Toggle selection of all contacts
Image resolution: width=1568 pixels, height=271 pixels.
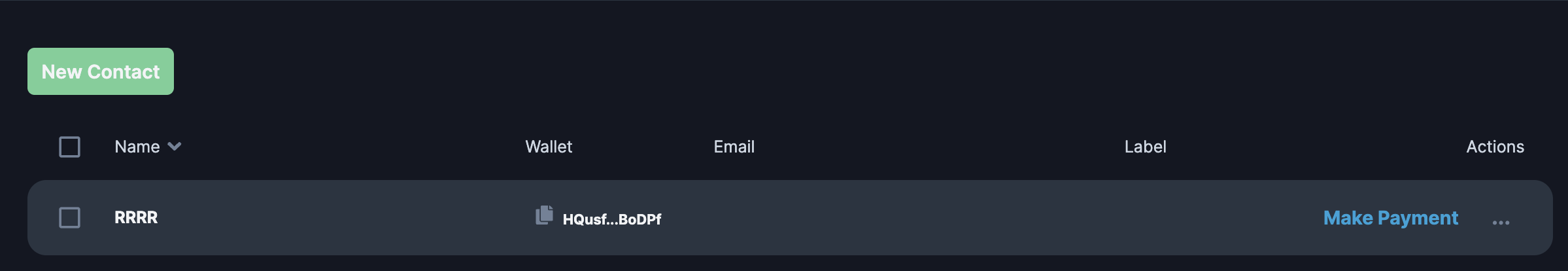coord(70,147)
